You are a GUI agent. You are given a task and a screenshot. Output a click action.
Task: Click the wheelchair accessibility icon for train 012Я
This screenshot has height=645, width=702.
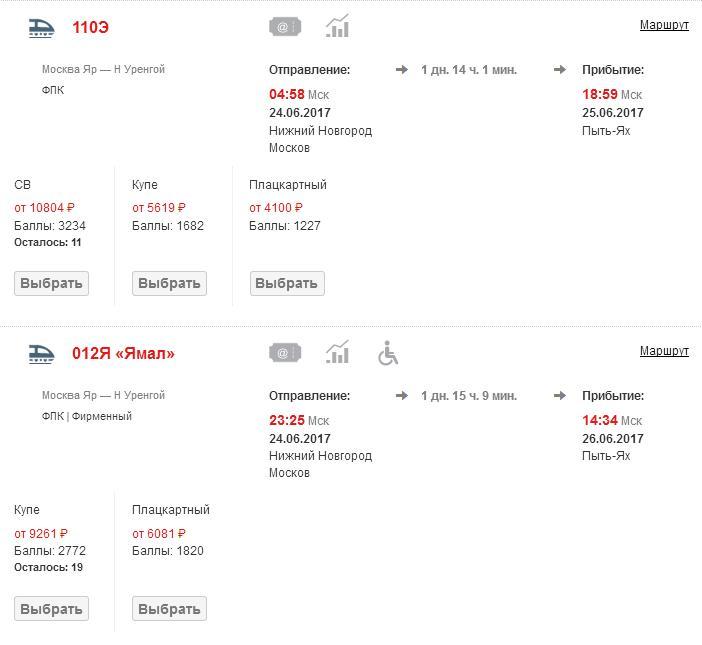coord(388,353)
